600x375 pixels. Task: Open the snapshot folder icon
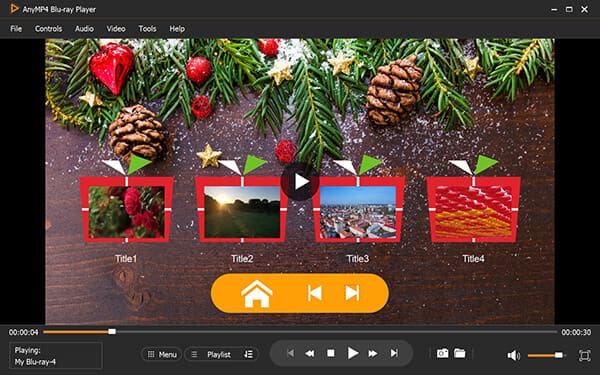460,353
